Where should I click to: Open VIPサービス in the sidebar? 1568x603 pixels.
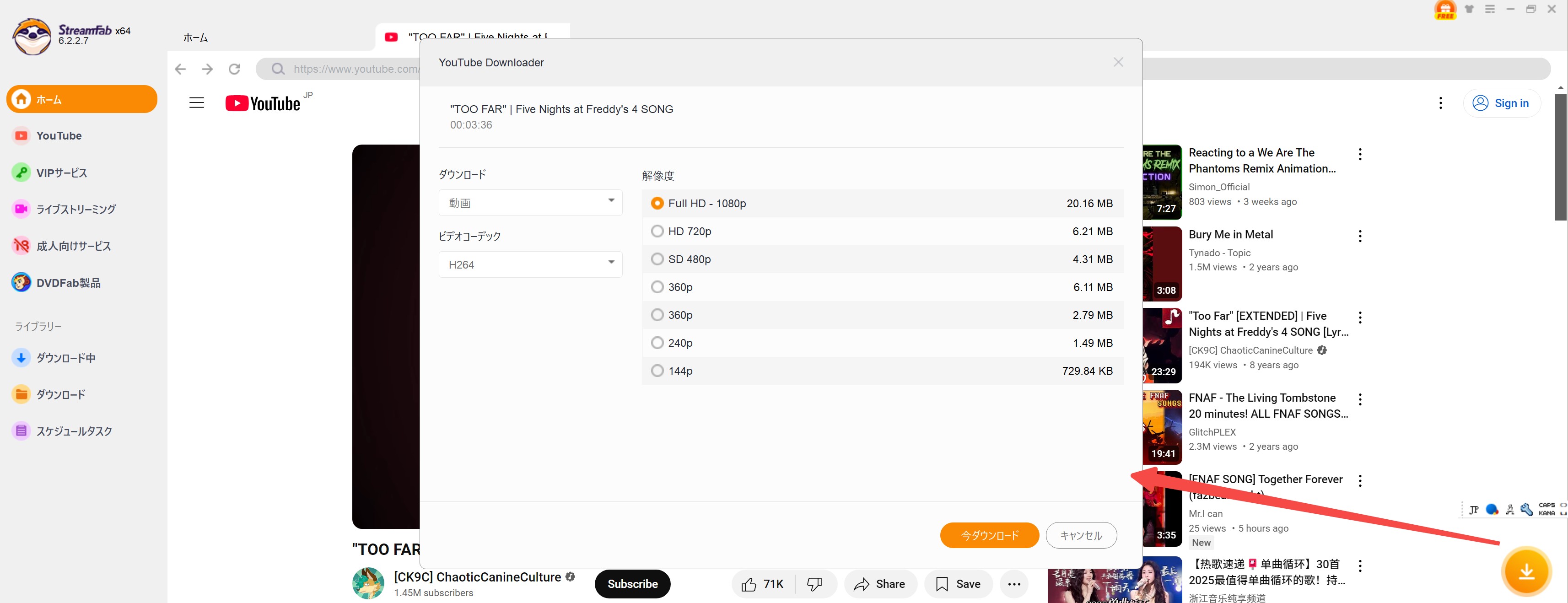[x=61, y=173]
